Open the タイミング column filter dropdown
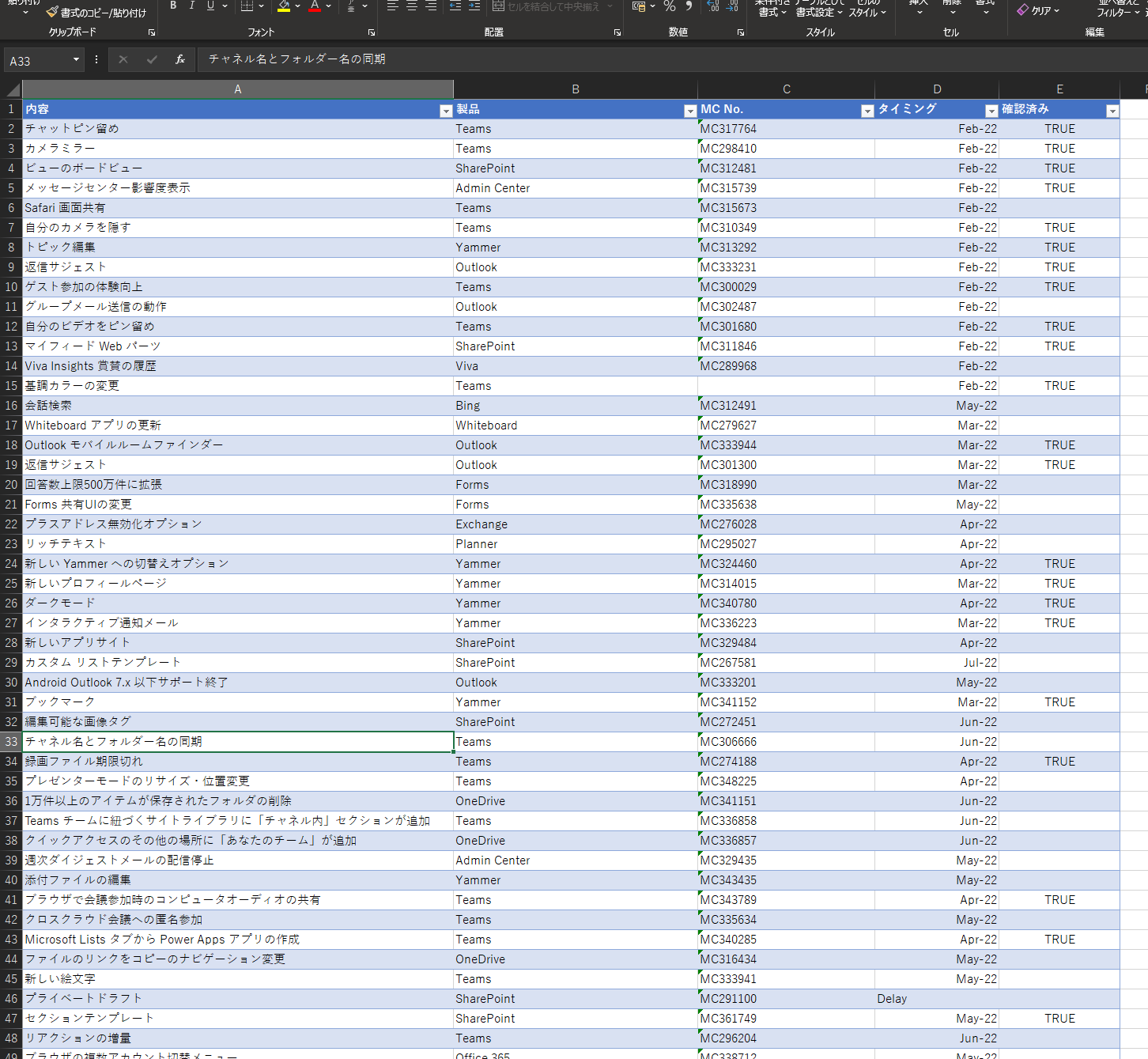 click(991, 111)
